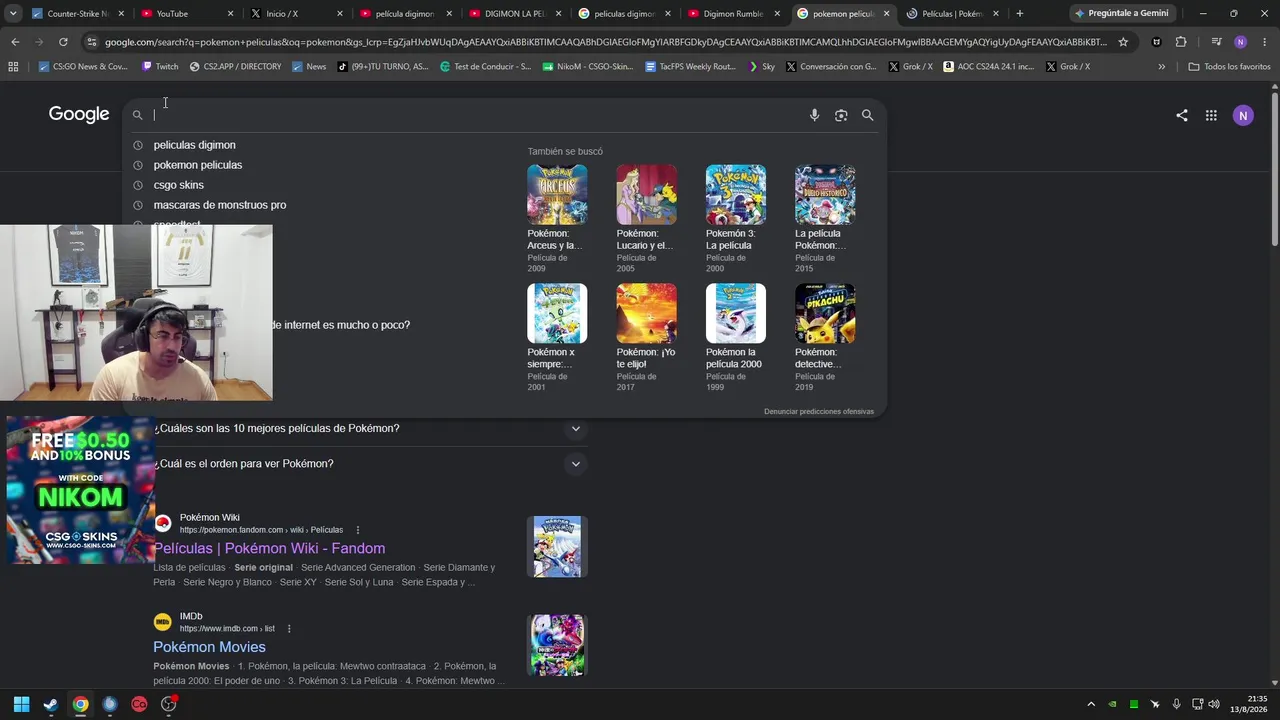
Task: Go back to the previous page
Action: (x=15, y=42)
